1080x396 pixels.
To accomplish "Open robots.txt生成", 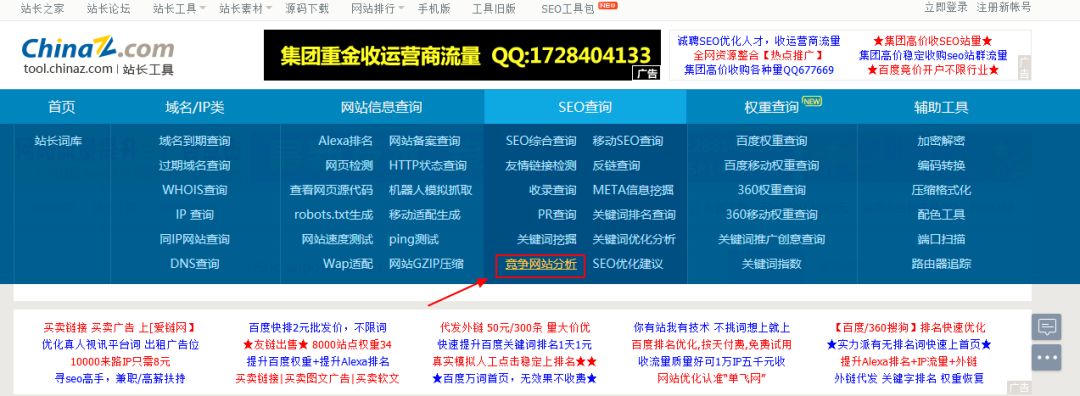I will point(333,215).
